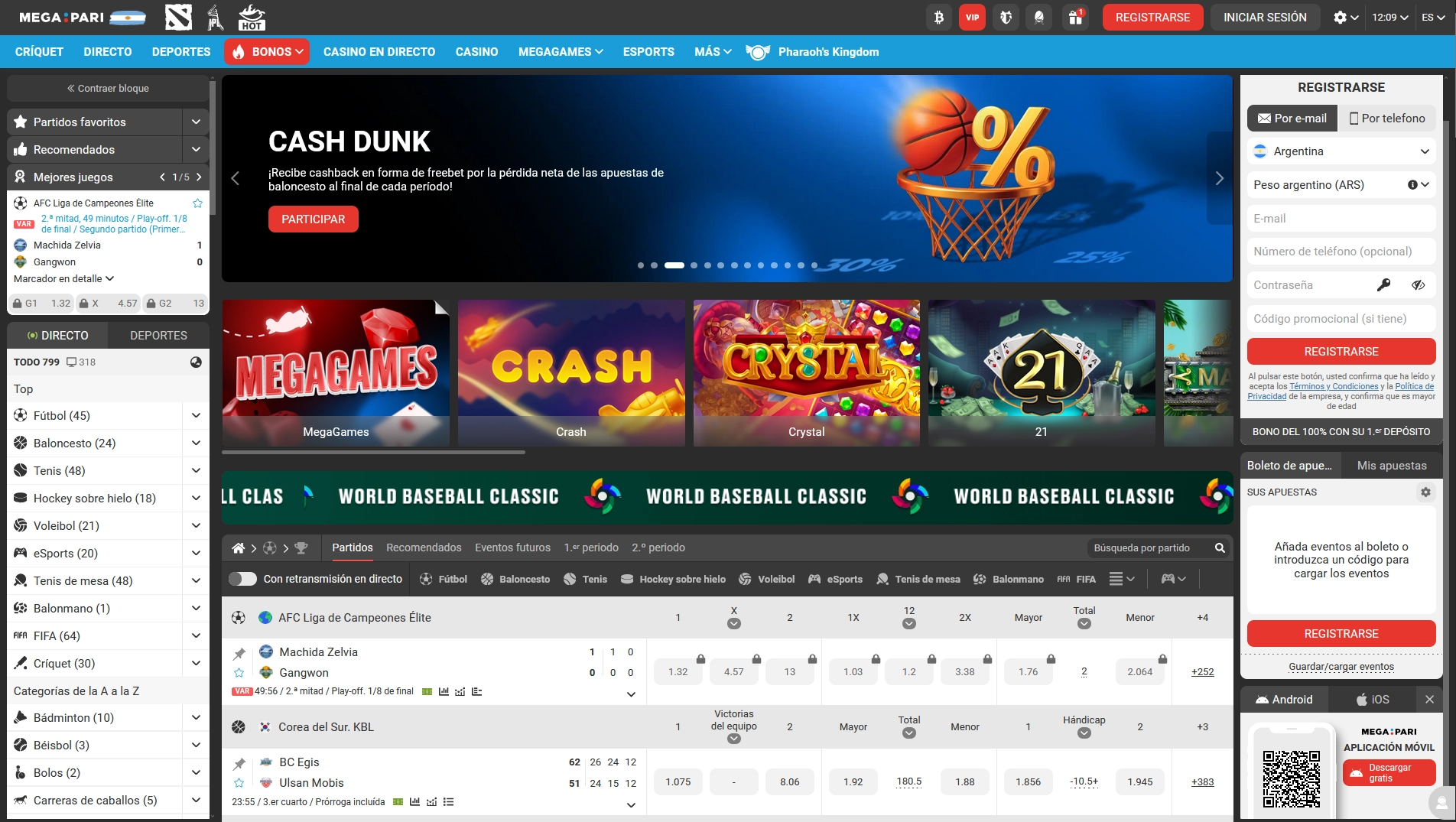Click search magnifier in match search
This screenshot has height=822, width=1456.
coord(1220,547)
